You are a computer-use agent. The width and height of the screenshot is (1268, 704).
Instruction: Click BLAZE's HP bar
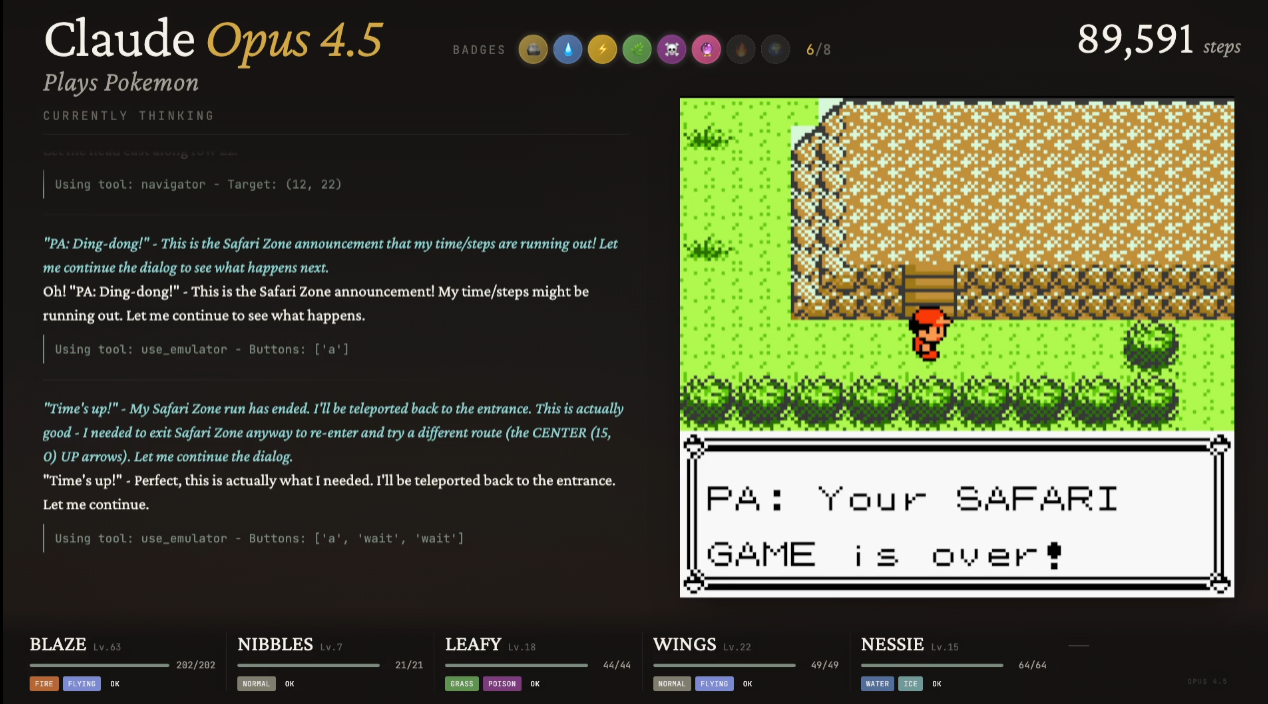point(99,665)
